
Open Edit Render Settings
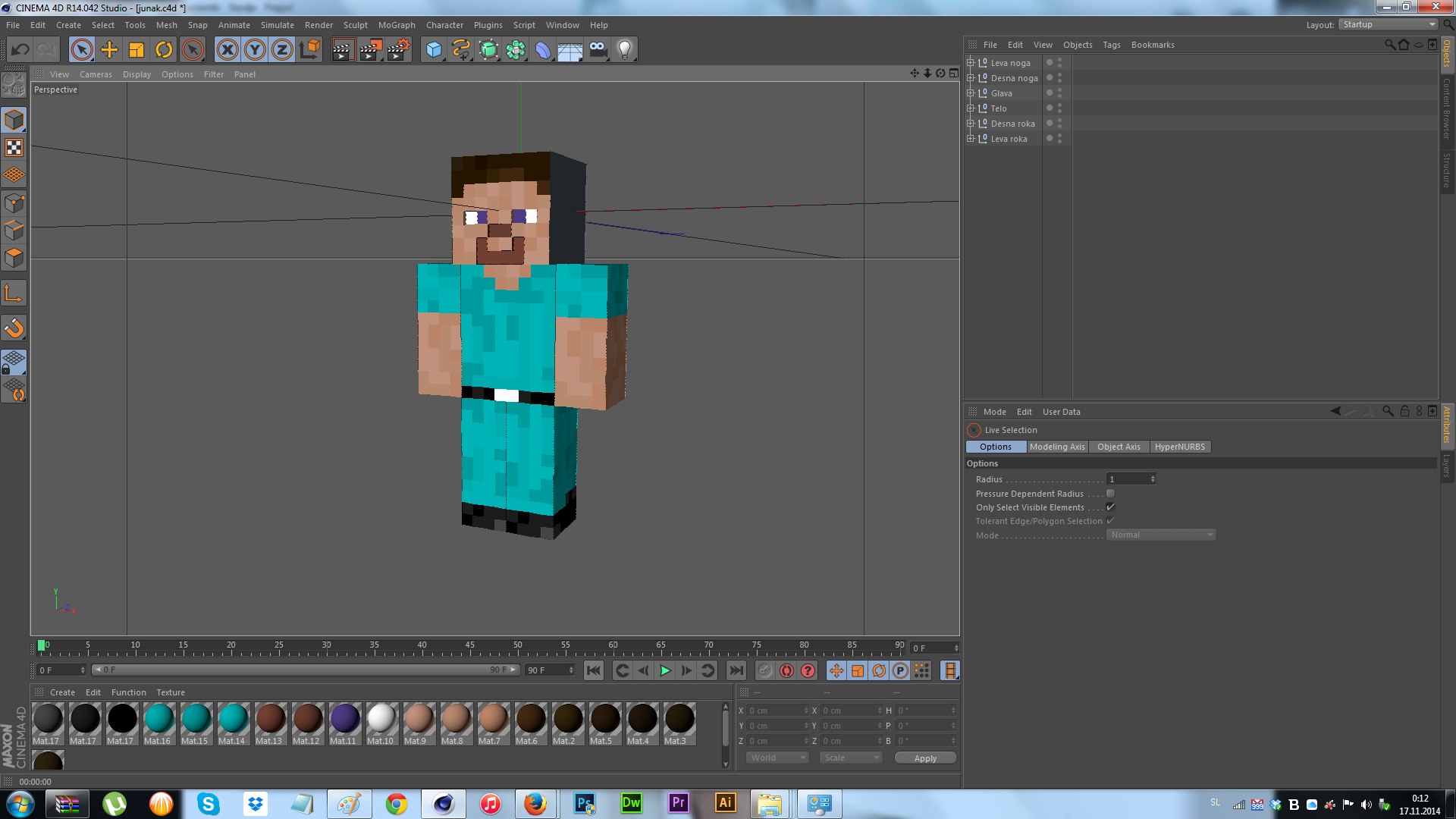pyautogui.click(x=399, y=50)
